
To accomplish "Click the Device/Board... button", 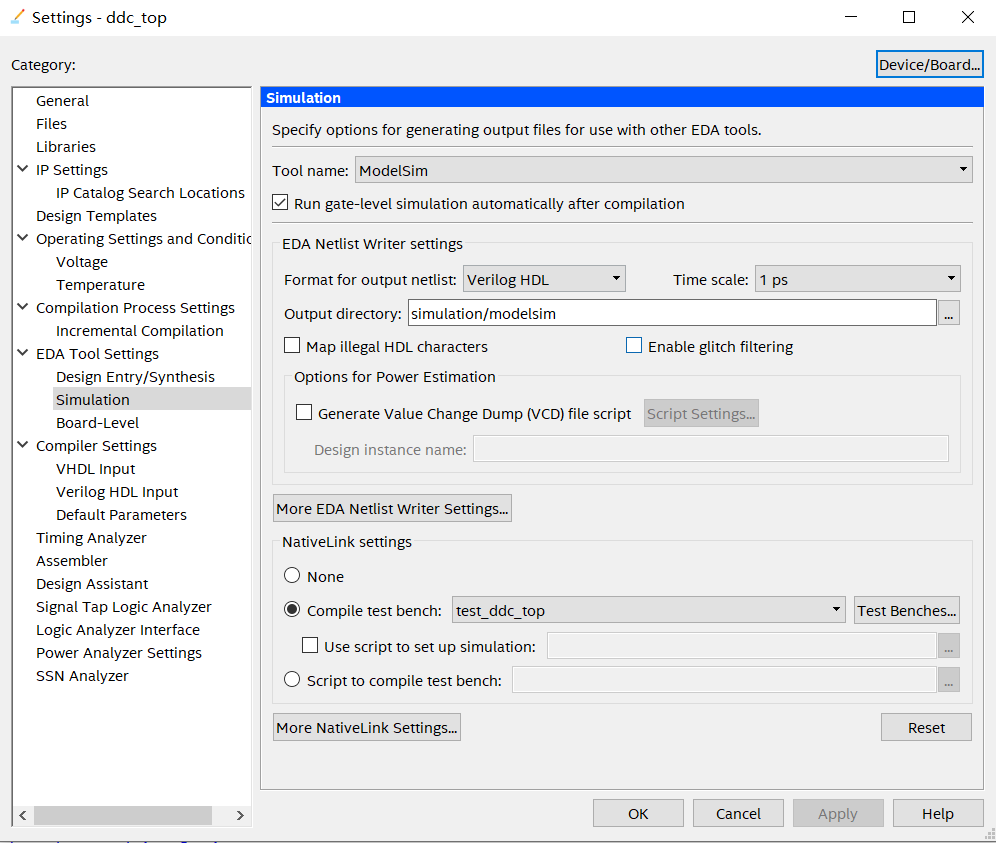I will pos(929,65).
